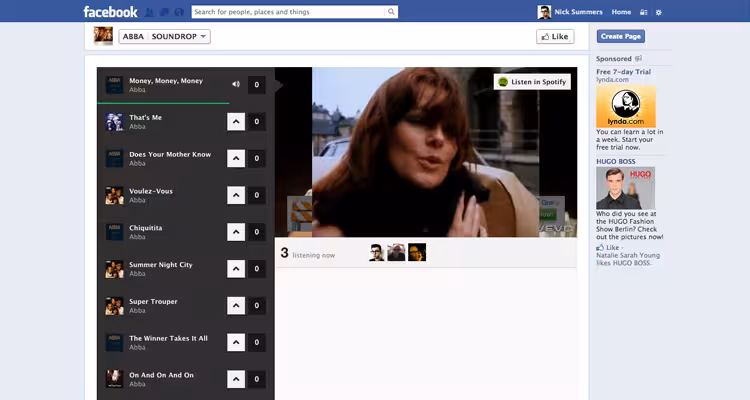The width and height of the screenshot is (750, 400).
Task: Open Facebook messages icon
Action: click(x=164, y=12)
